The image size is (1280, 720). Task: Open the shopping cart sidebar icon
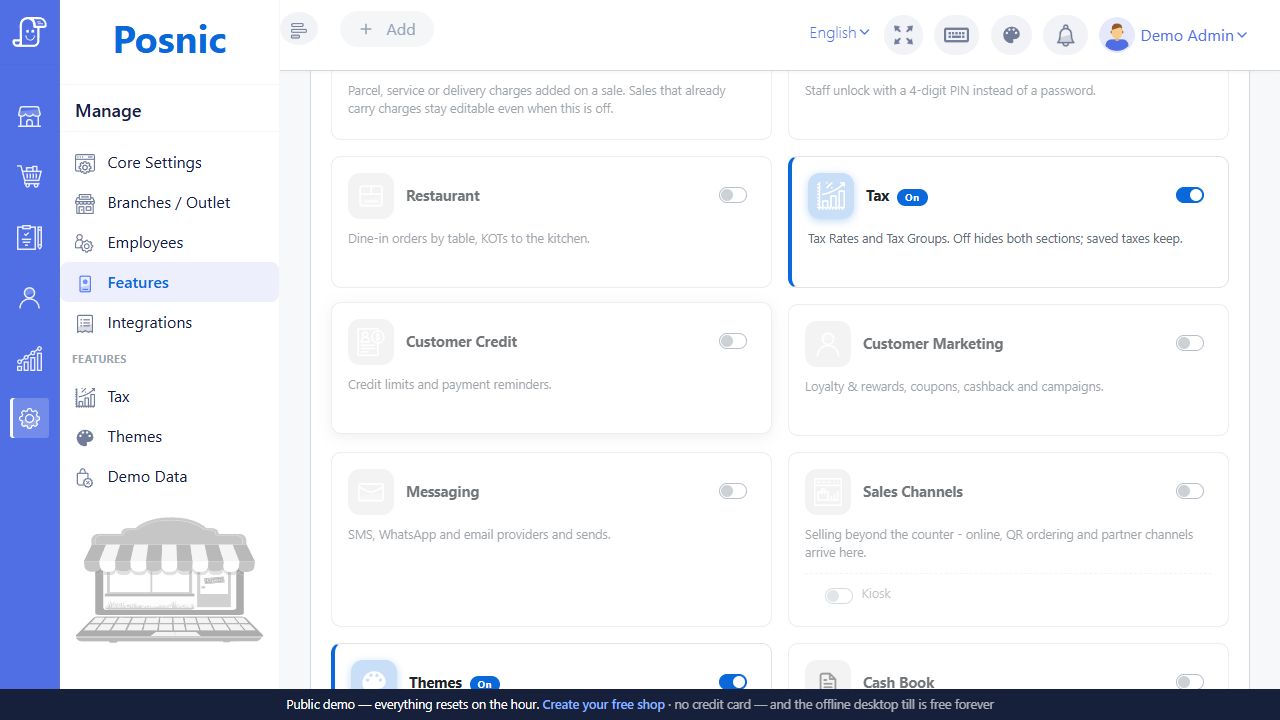30,177
